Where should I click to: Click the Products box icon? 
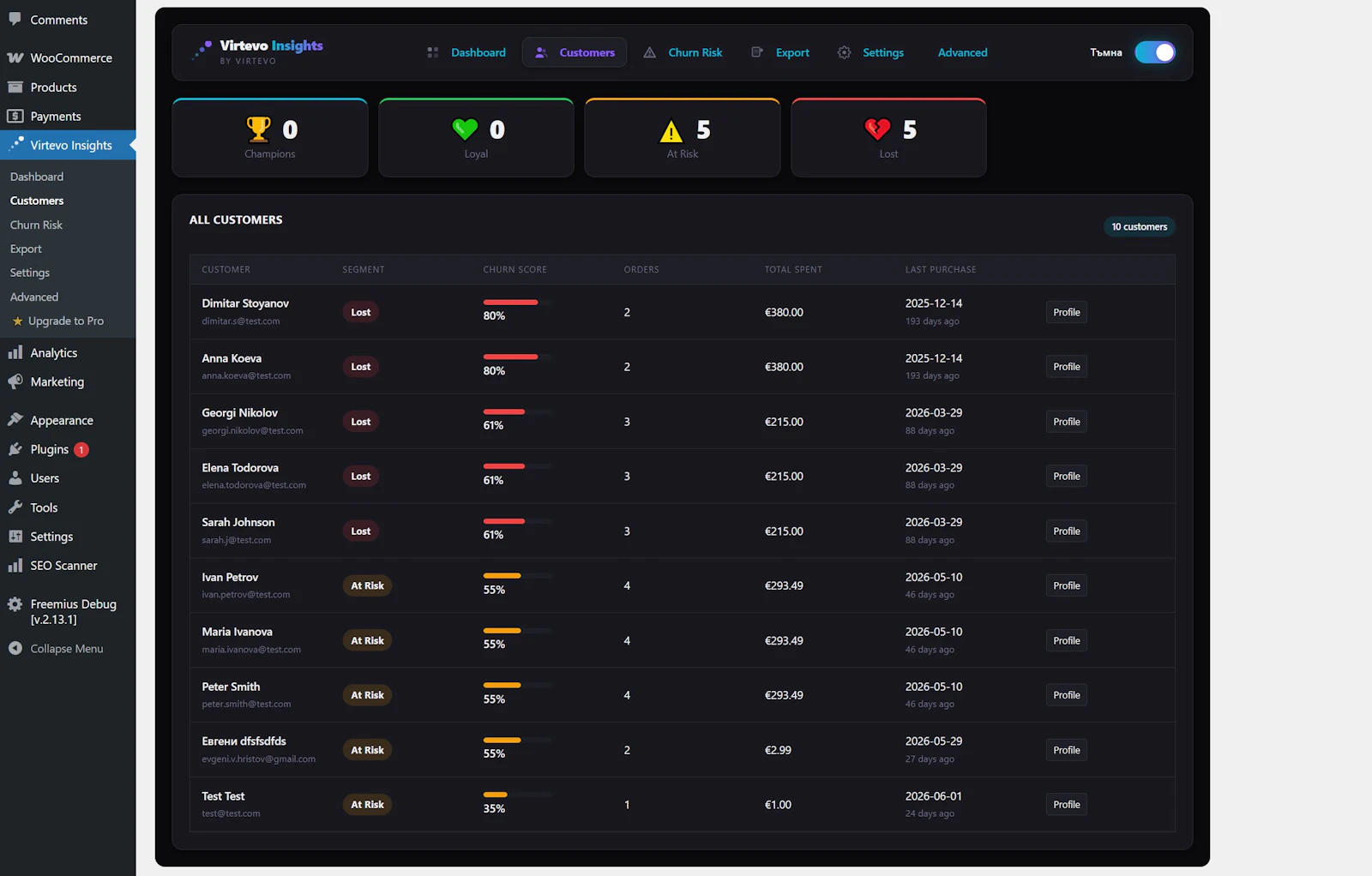click(15, 87)
